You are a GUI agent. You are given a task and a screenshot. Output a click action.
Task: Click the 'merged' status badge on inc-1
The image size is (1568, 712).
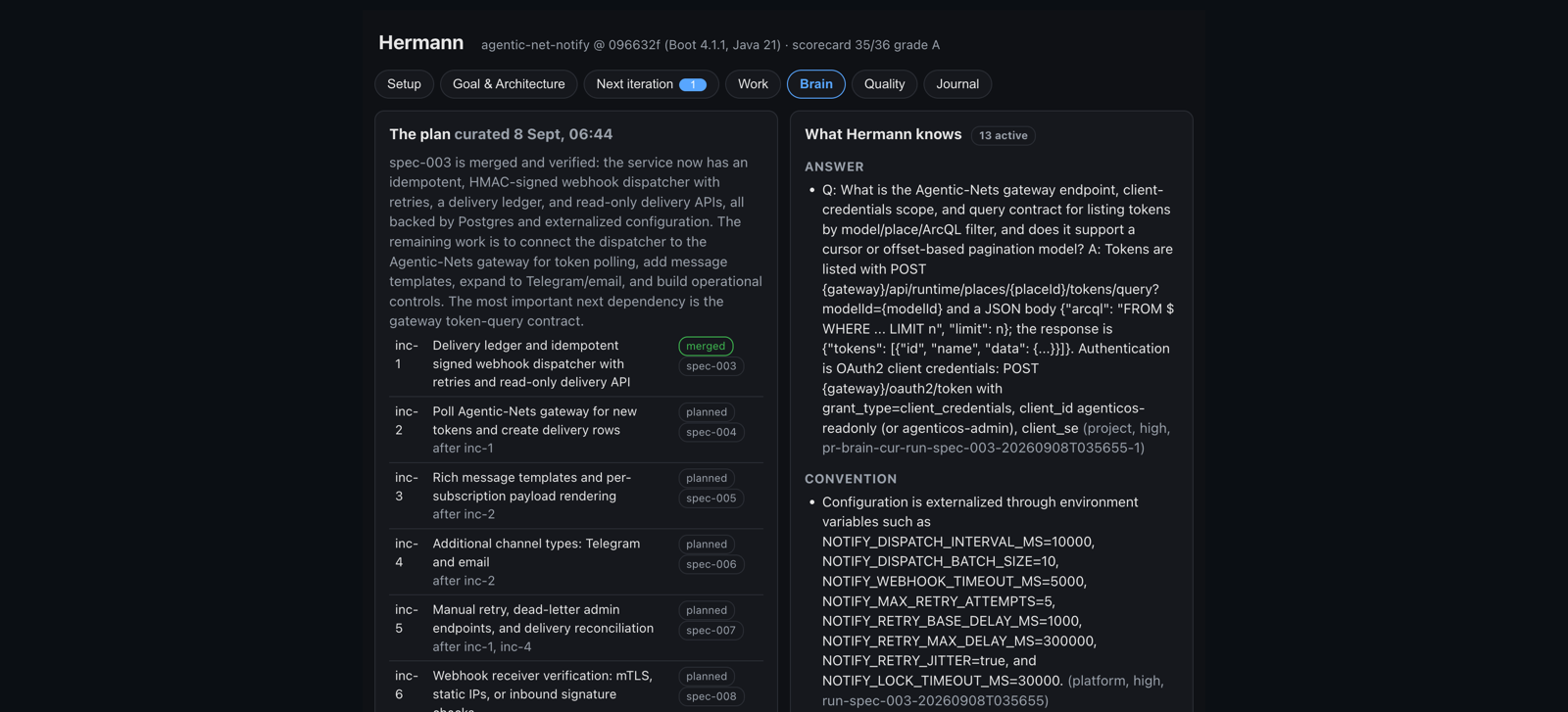tap(706, 346)
